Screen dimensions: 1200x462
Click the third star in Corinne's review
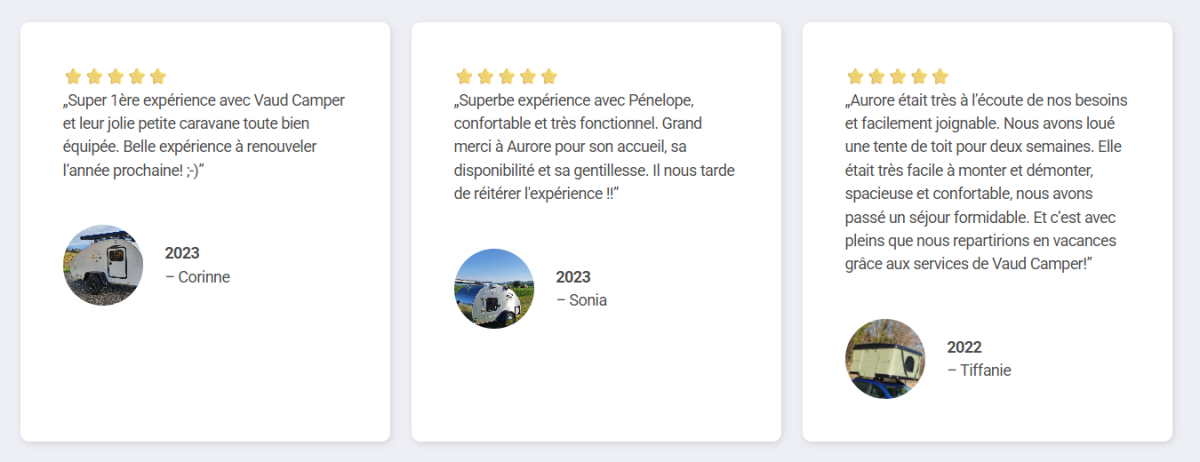(x=115, y=76)
